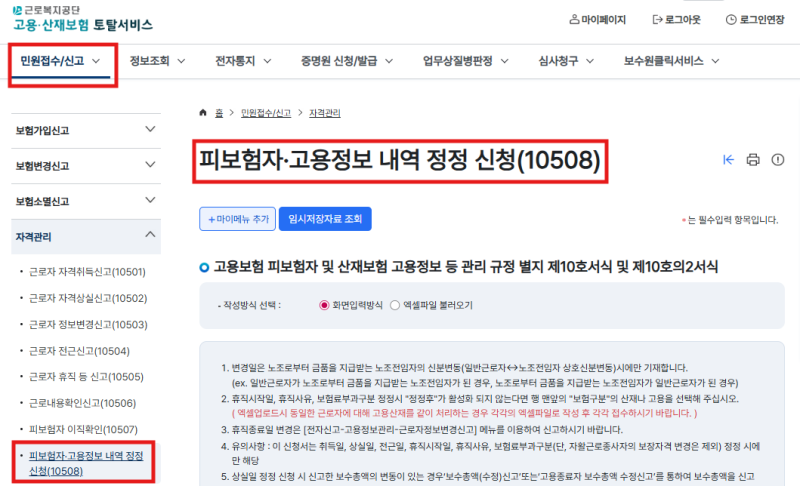Viewport: 800px width, 486px height.
Task: Open 근로내용확인신고(10506)
Action: point(83,403)
